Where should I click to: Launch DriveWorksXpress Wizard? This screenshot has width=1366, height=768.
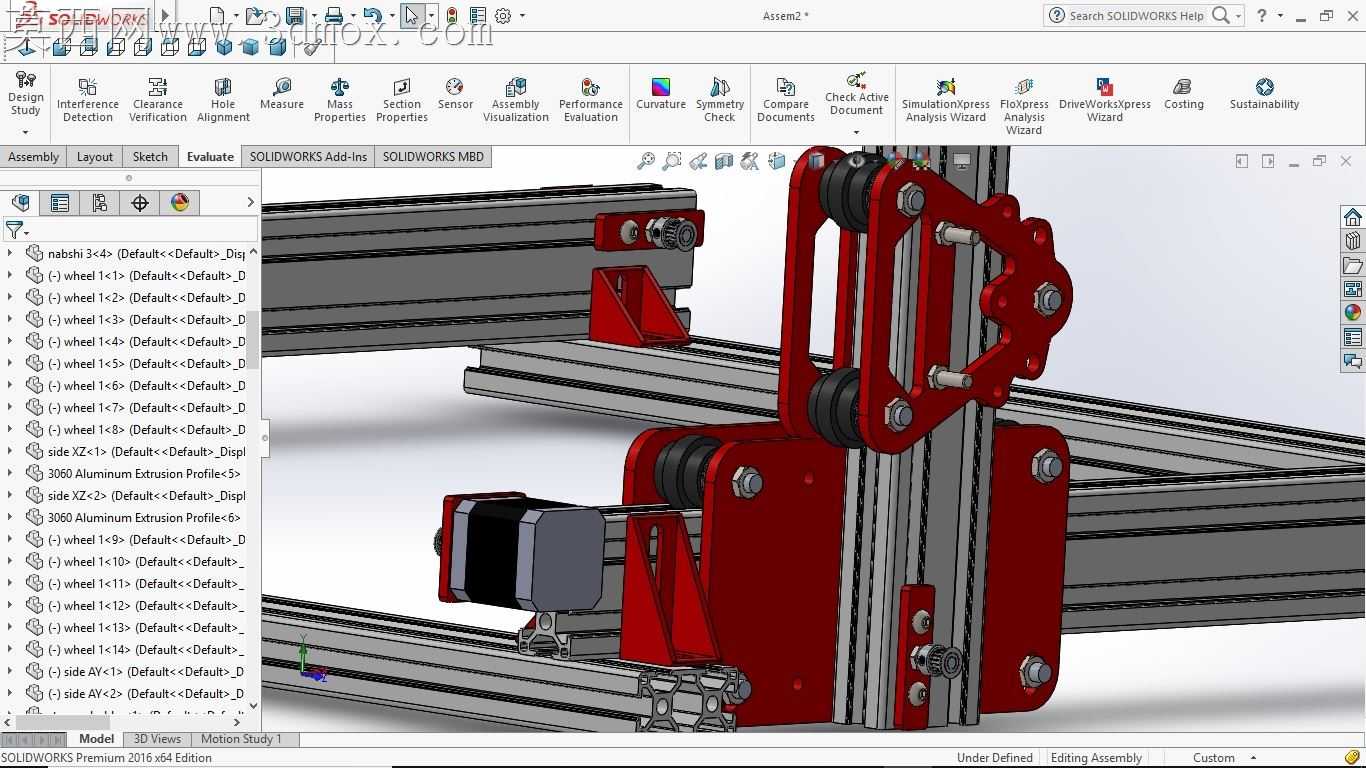click(1105, 100)
